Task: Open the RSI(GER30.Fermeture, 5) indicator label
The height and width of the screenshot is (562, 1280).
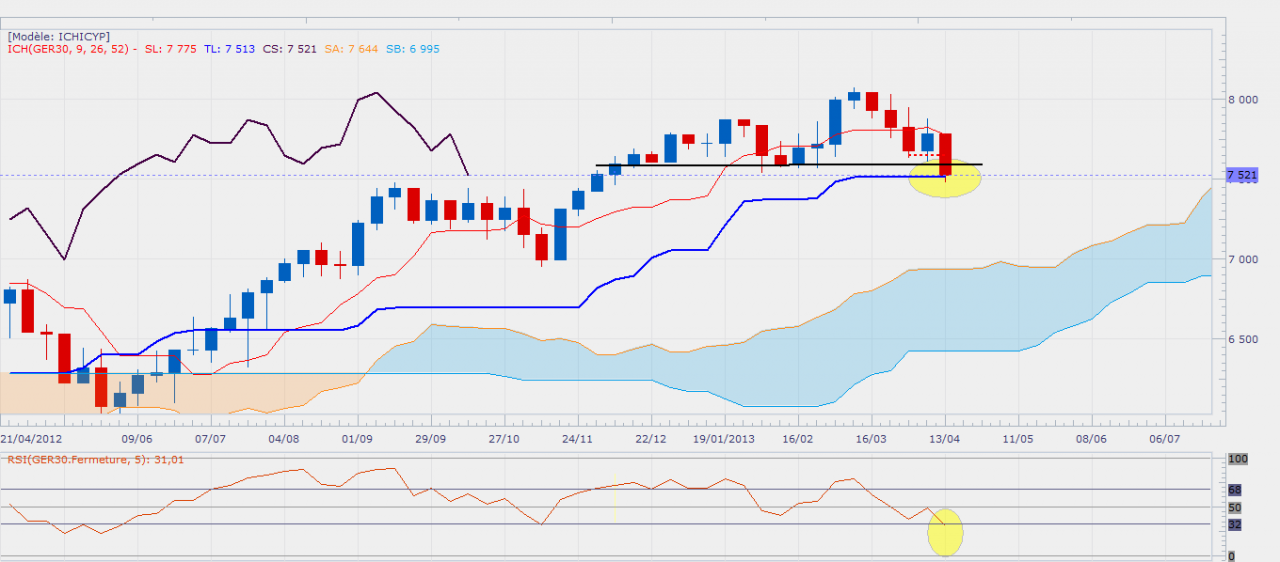Action: [x=95, y=459]
